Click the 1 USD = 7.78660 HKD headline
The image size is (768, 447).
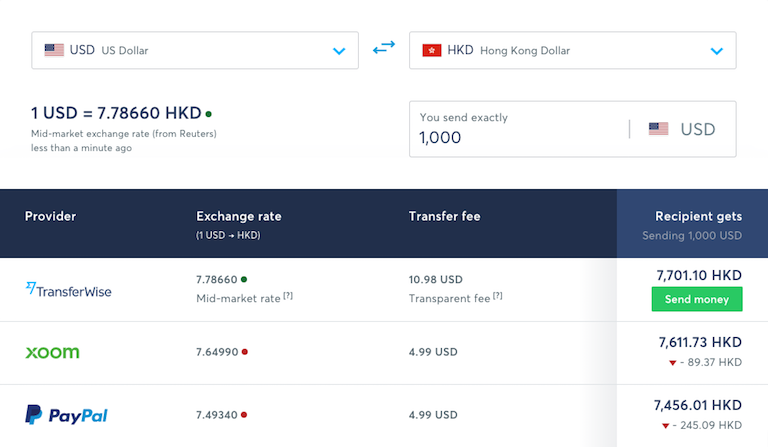pyautogui.click(x=116, y=113)
